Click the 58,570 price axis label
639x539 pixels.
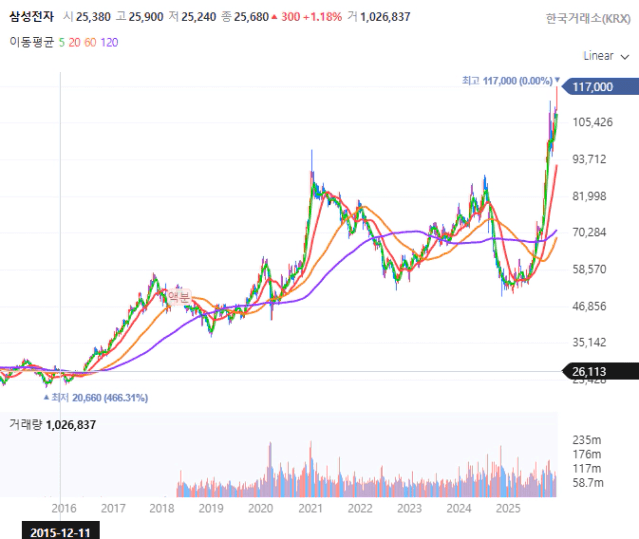pos(589,269)
